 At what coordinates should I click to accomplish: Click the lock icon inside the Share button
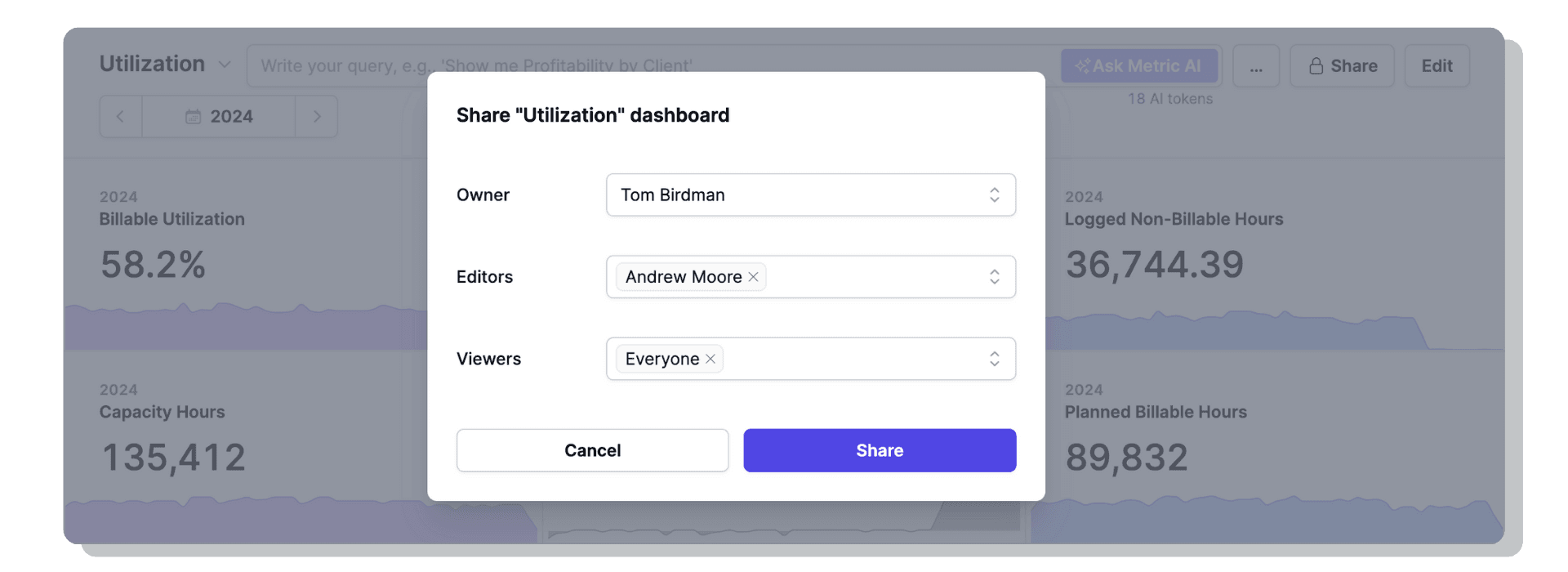point(1317,65)
